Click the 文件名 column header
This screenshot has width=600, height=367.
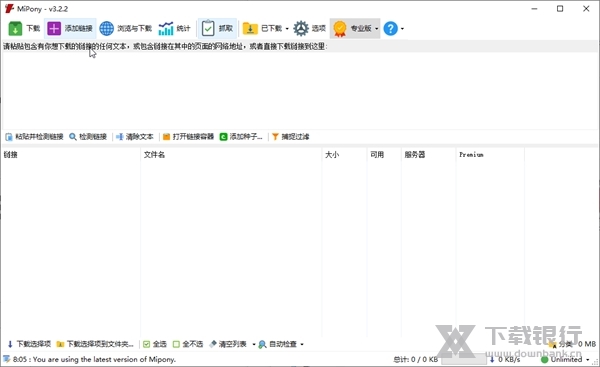coord(231,155)
